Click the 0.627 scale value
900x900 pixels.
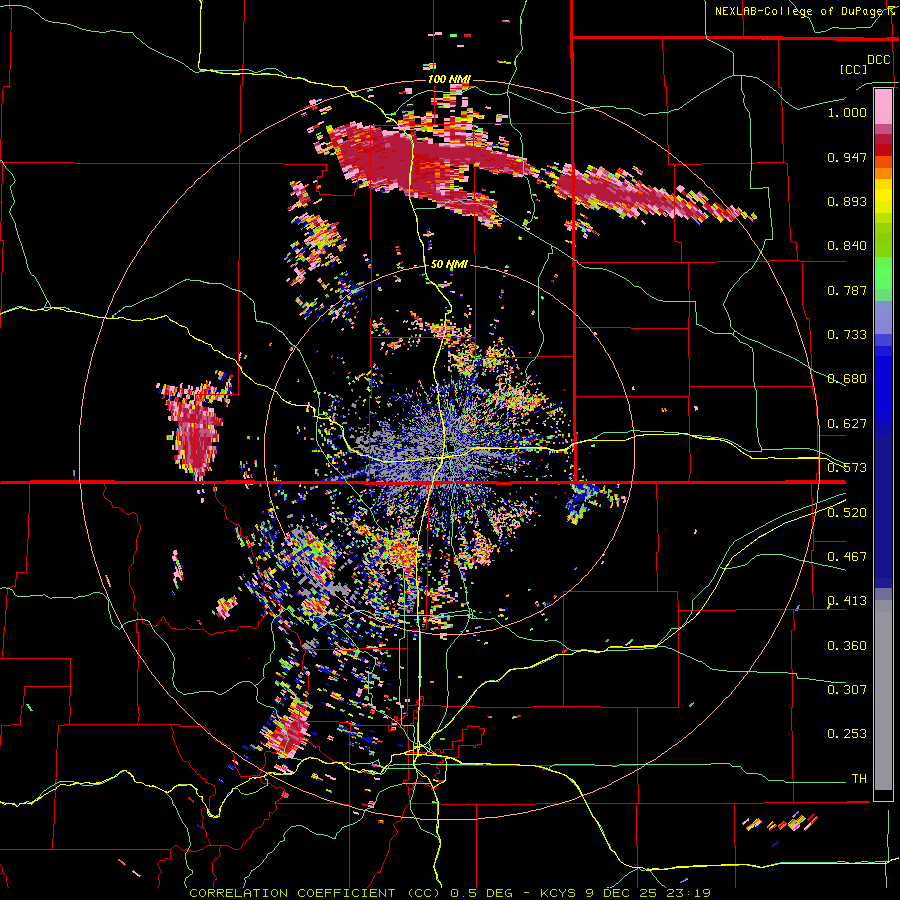pos(847,424)
